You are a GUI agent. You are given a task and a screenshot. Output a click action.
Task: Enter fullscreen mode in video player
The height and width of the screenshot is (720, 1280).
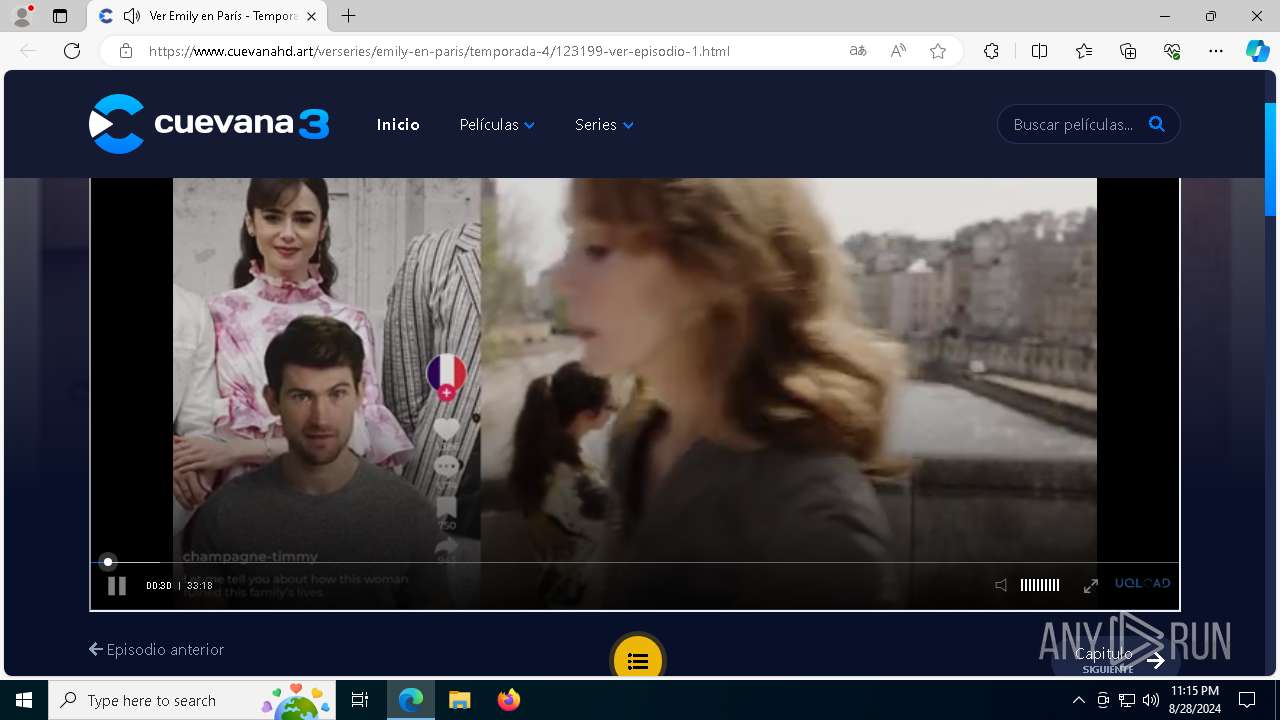(1091, 585)
